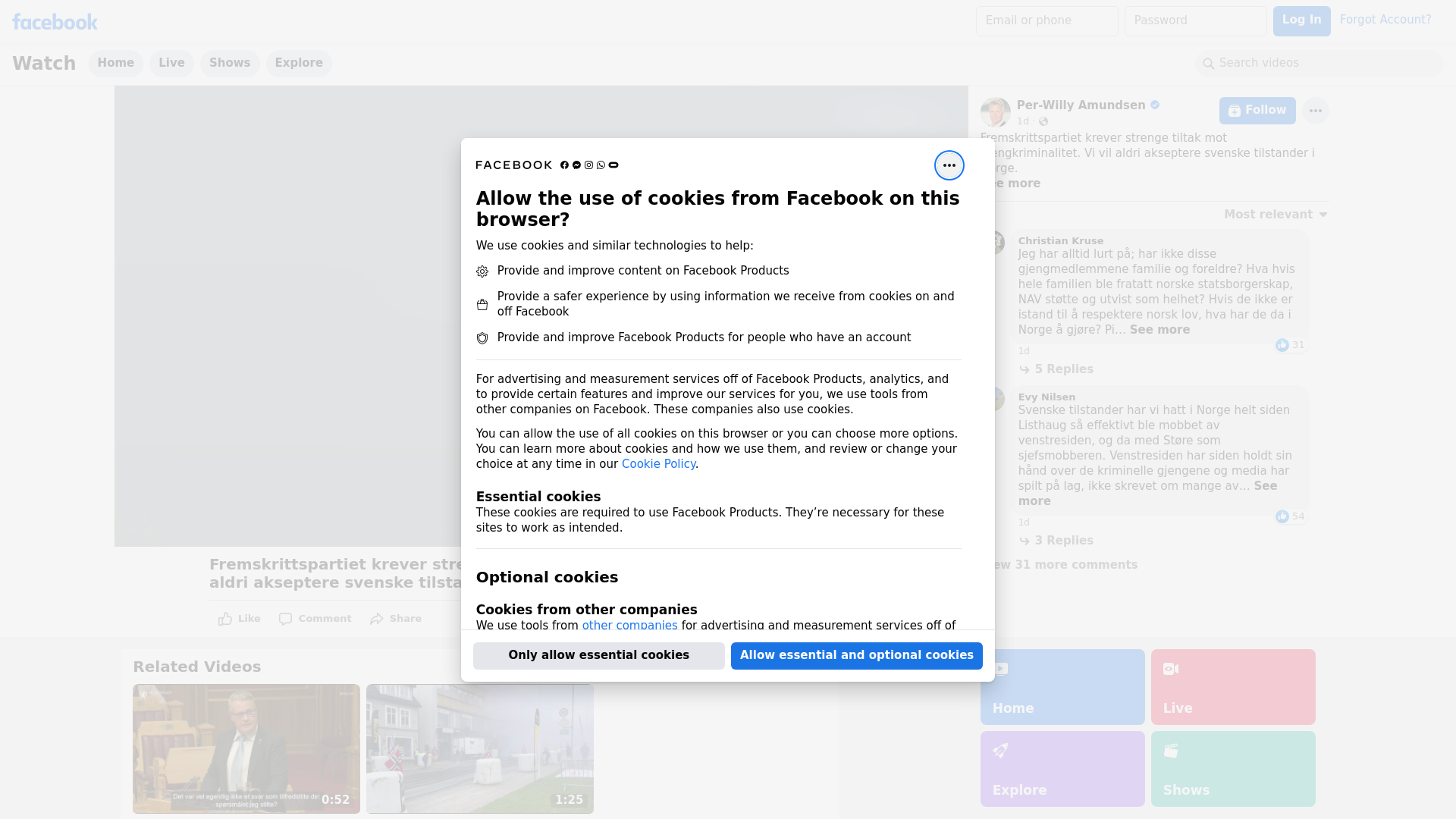Expand the 3 Replies thread
This screenshot has height=819, width=1456.
coord(1056,541)
